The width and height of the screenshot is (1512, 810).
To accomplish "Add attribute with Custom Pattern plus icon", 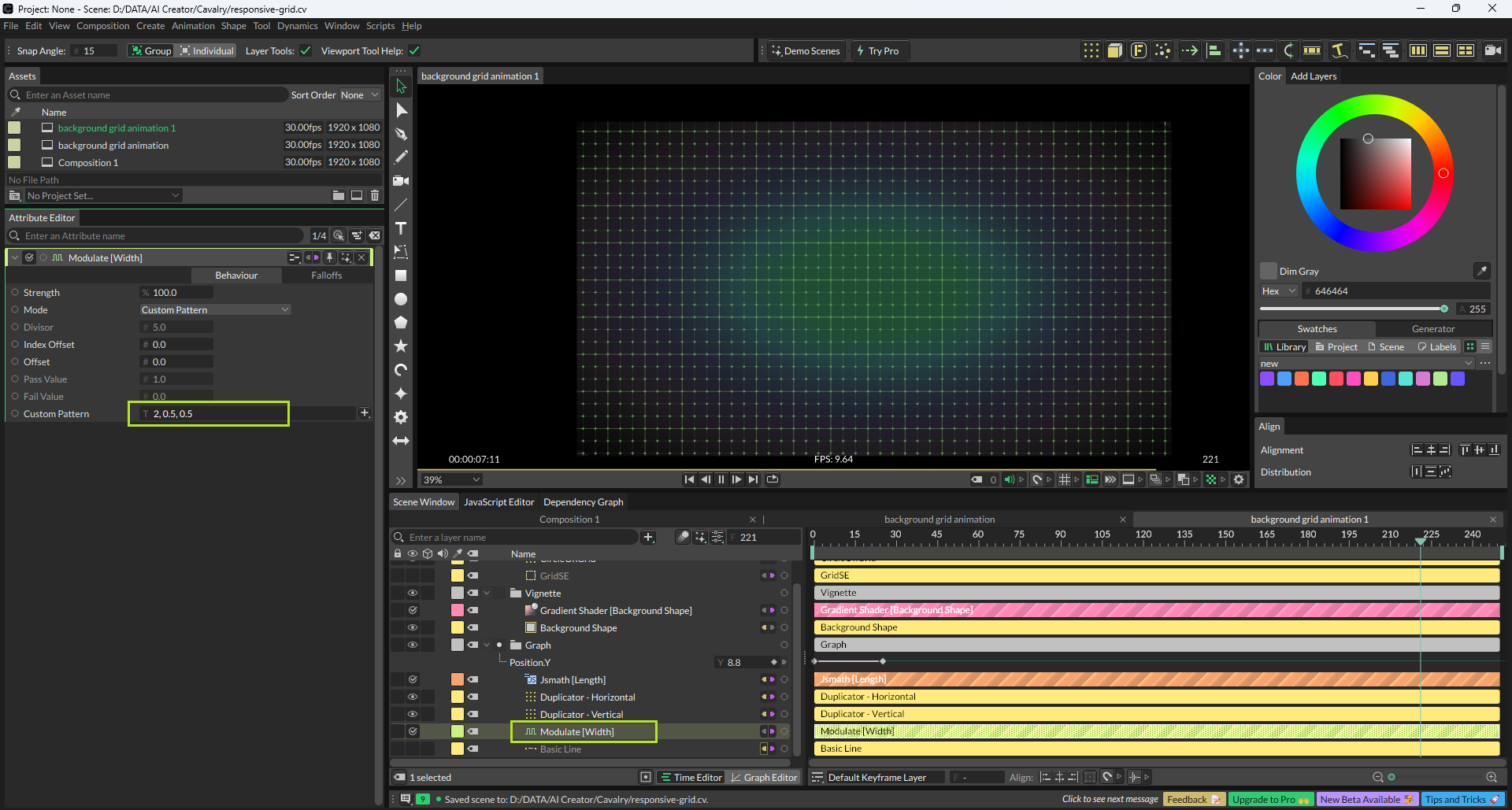I will coord(365,413).
